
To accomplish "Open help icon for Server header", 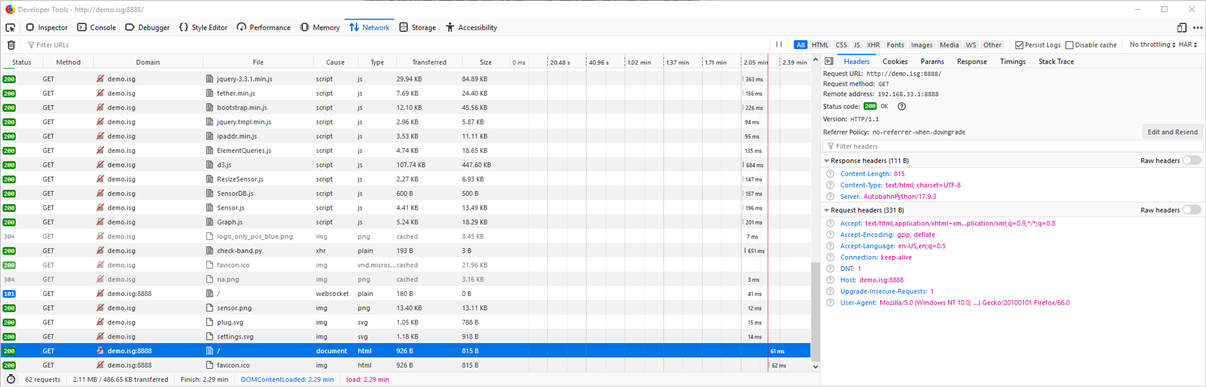I will 831,197.
